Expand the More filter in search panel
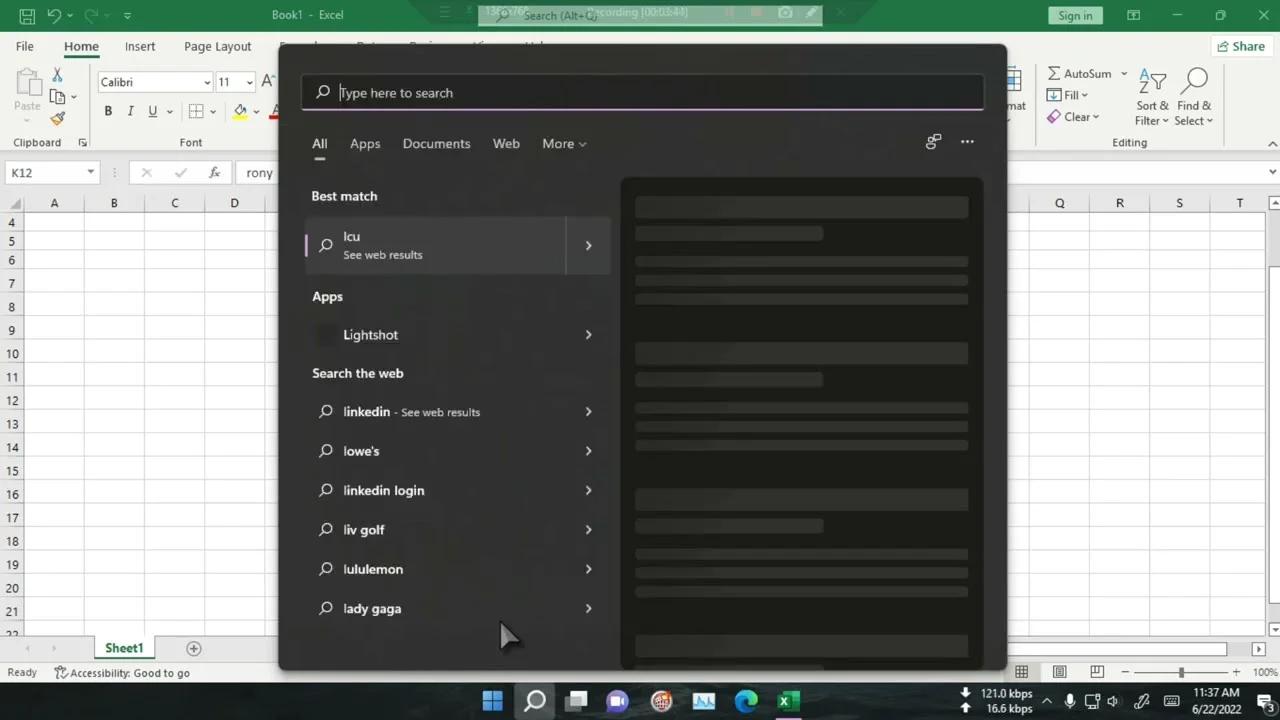 [x=563, y=143]
